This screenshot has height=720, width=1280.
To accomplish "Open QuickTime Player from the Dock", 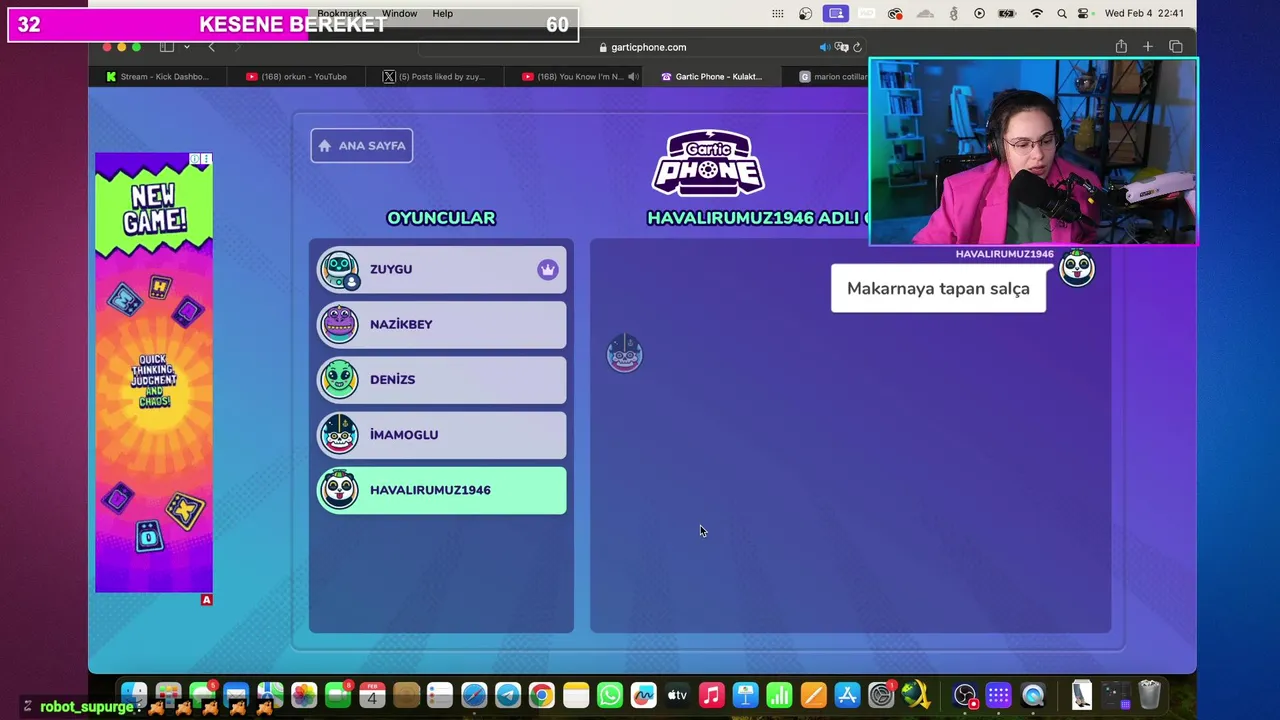I will (1033, 695).
